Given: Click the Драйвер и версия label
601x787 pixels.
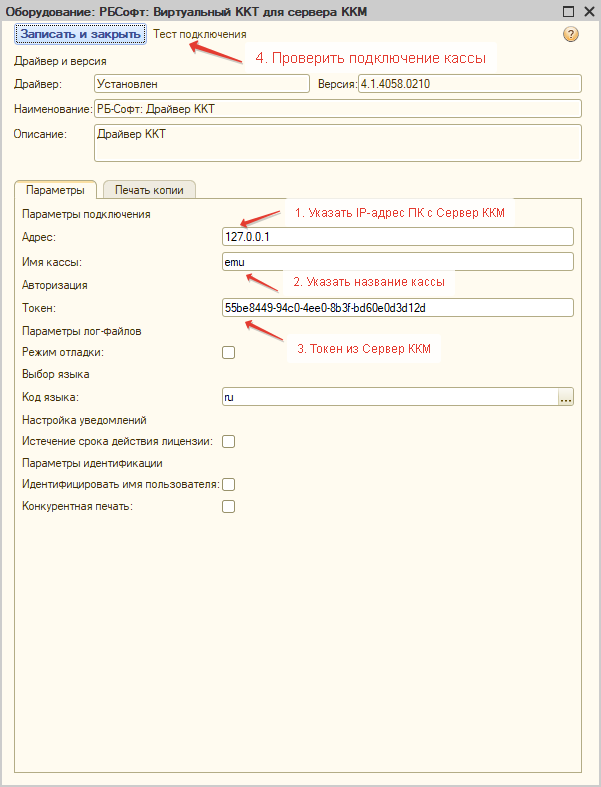Looking at the screenshot, I should pyautogui.click(x=60, y=61).
